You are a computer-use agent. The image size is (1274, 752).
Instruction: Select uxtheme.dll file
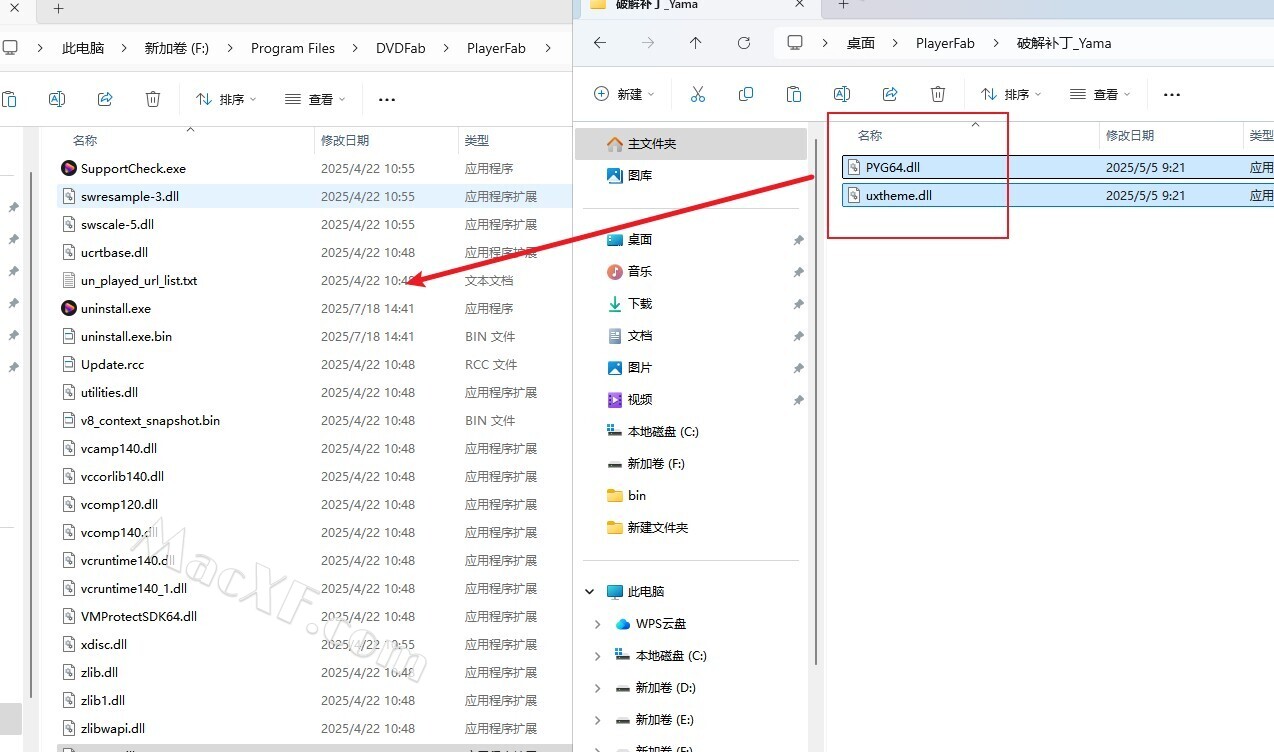pyautogui.click(x=1058, y=195)
